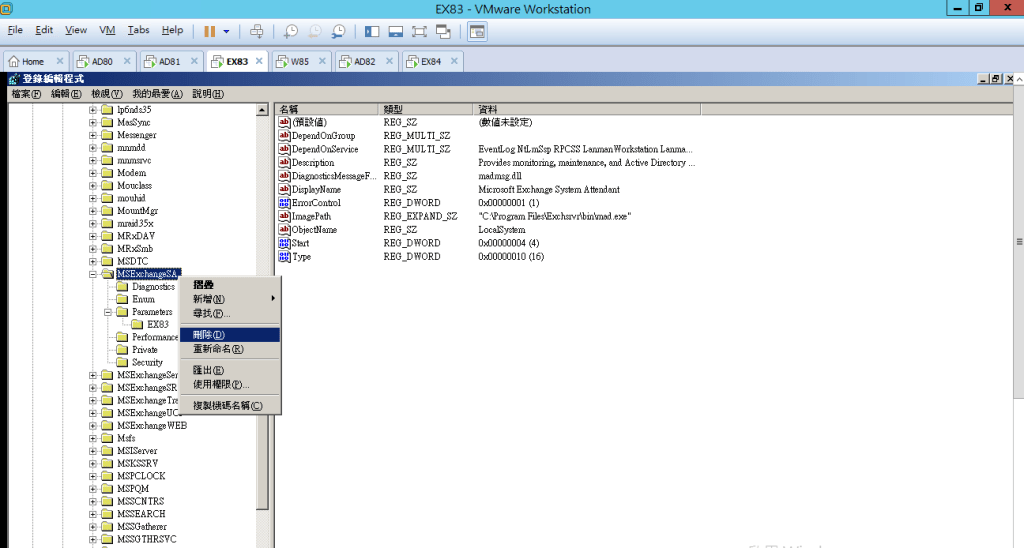Open the VMware VM menu
The height and width of the screenshot is (548, 1024).
(x=107, y=30)
